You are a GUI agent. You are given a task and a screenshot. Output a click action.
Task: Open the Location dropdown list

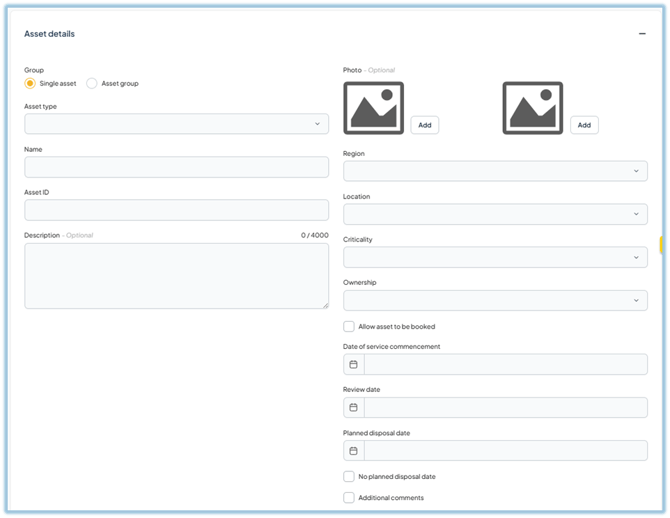[495, 214]
